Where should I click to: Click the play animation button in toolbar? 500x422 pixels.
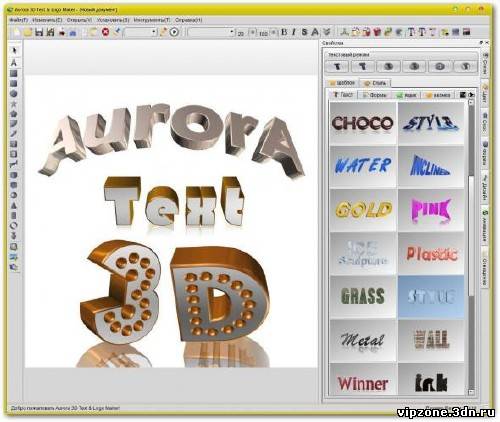(x=174, y=32)
